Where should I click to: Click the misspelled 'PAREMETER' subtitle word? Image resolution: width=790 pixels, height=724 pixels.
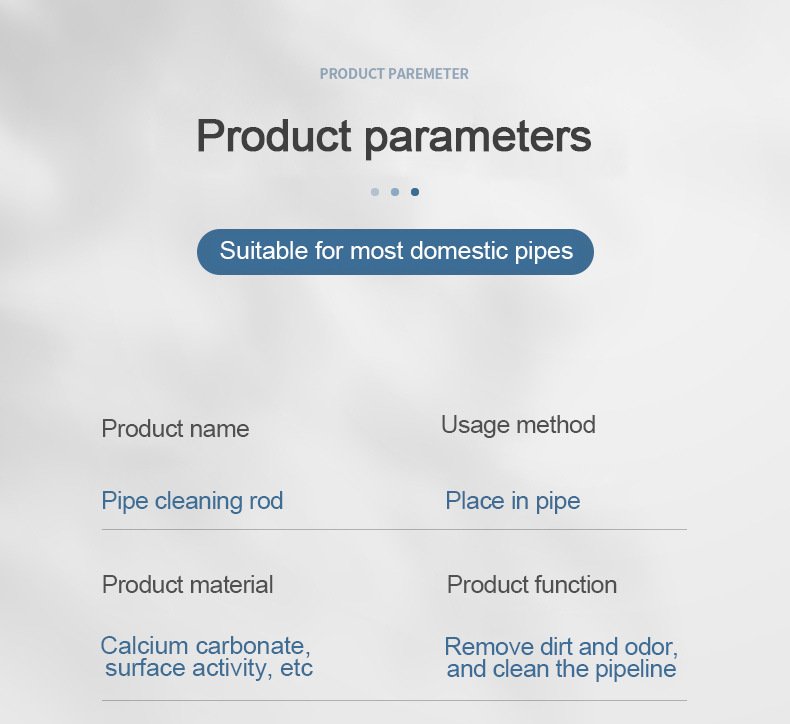(x=434, y=74)
